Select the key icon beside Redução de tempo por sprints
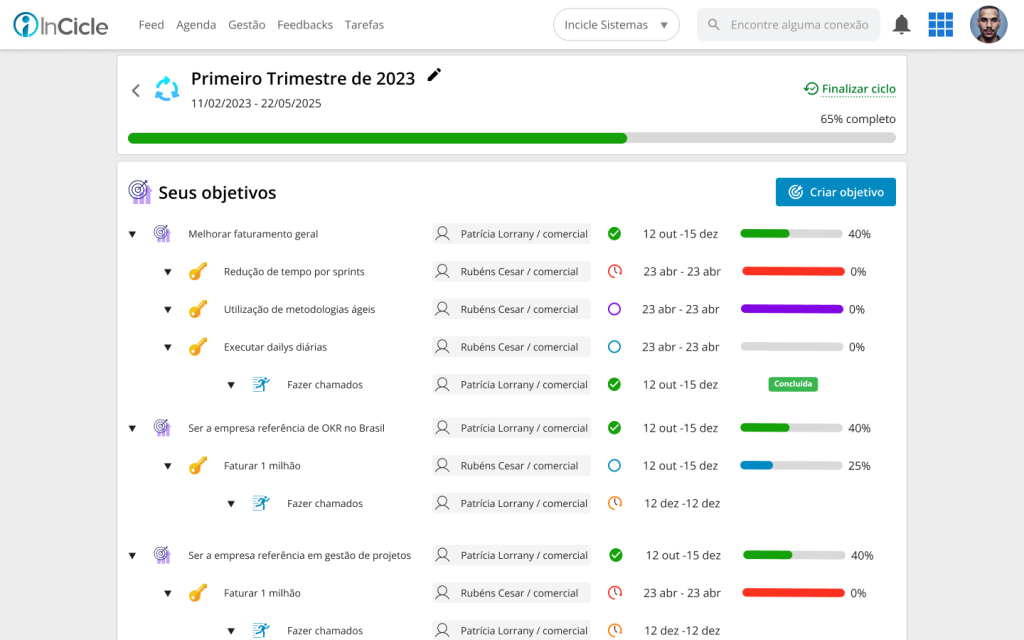This screenshot has height=640, width=1024. coord(197,270)
